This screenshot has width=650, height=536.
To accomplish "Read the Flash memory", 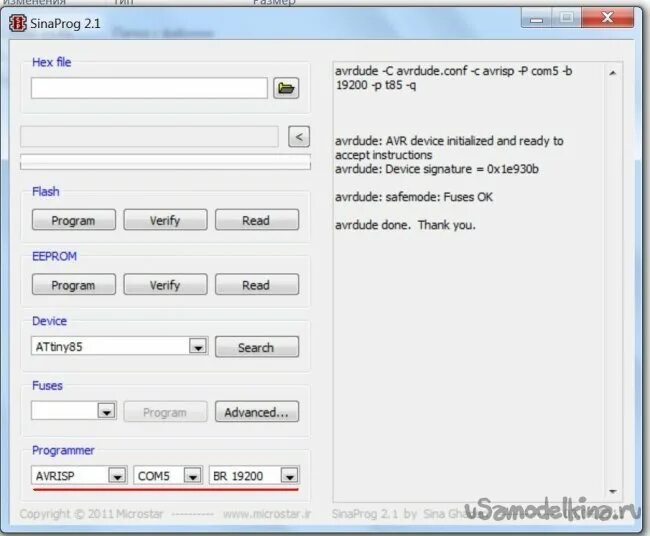I will pos(257,220).
